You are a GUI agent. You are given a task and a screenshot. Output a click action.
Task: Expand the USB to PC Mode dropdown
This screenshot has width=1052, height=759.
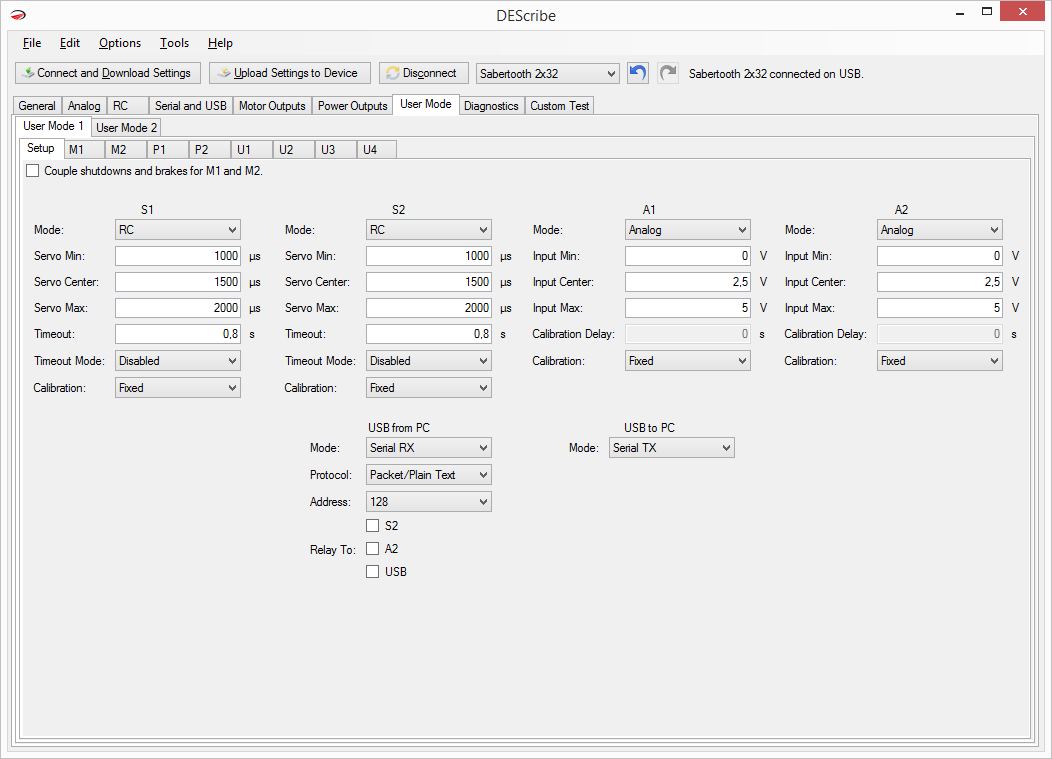(671, 448)
